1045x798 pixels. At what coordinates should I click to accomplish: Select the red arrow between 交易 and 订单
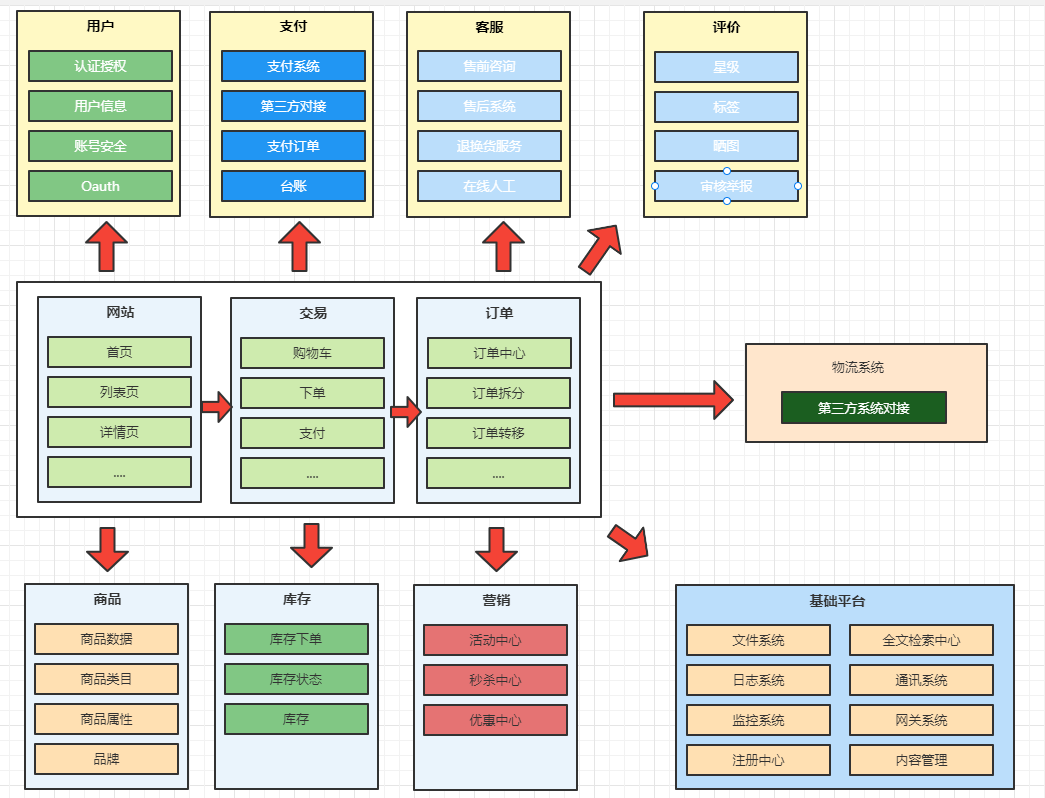406,411
